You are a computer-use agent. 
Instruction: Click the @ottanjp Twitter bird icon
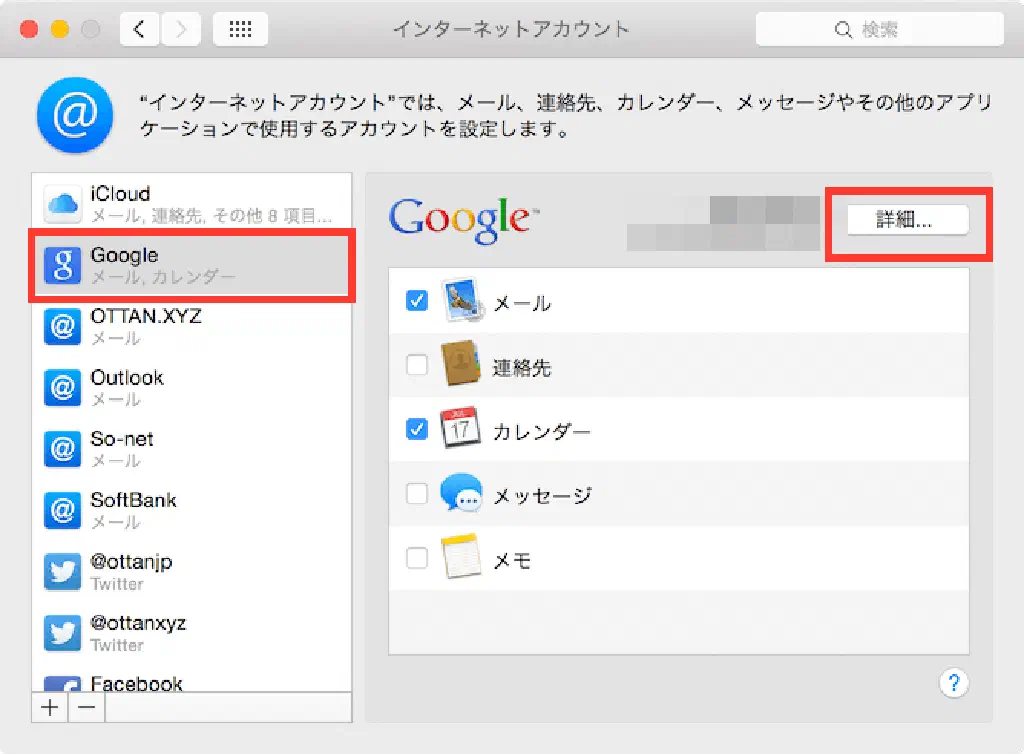[61, 572]
